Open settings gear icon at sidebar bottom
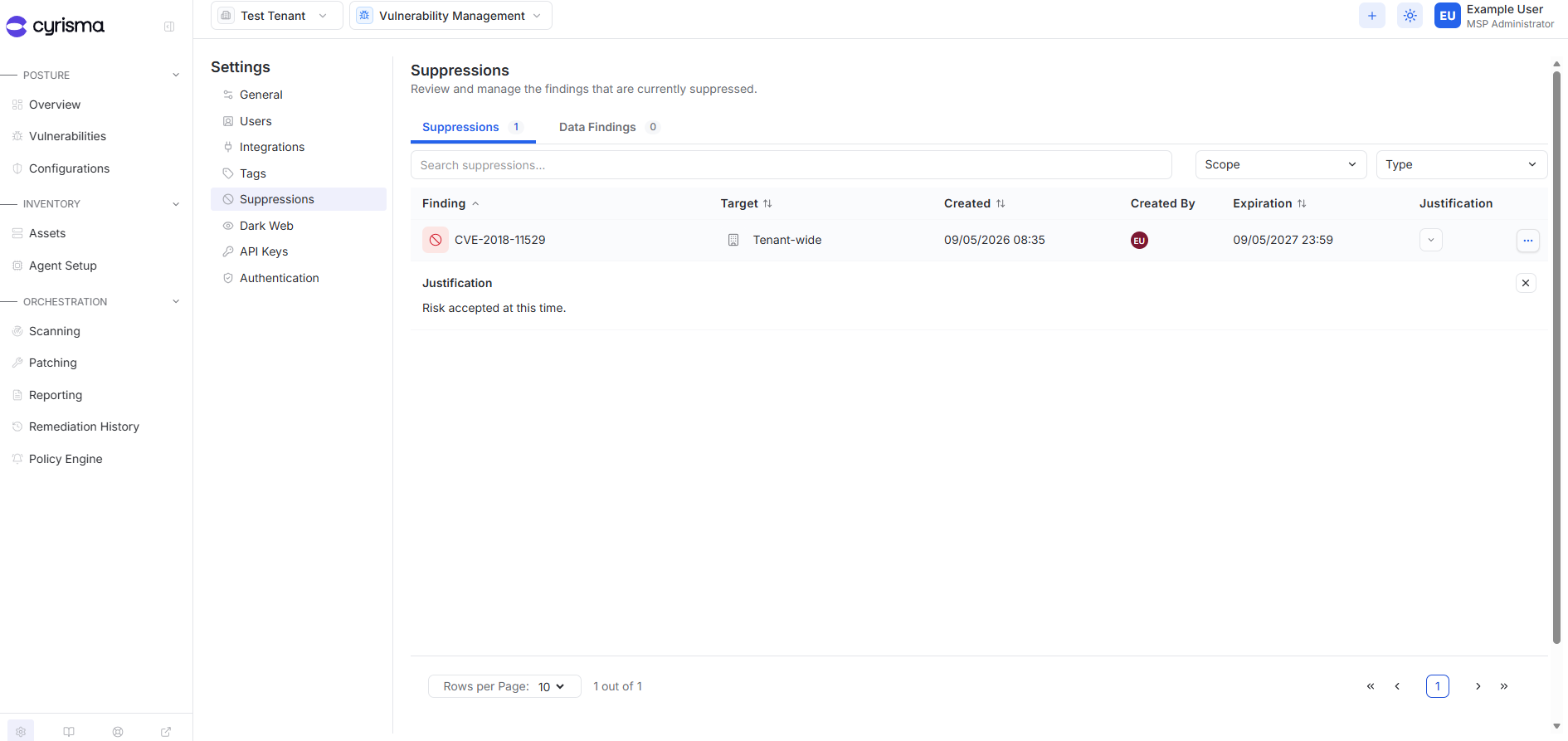1568x741 pixels. [21, 731]
